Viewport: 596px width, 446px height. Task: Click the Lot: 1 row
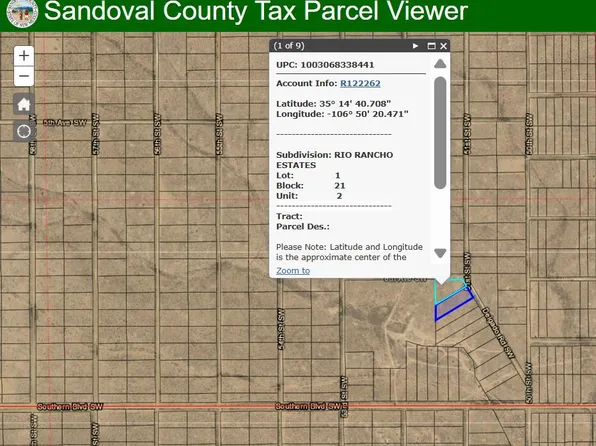click(x=308, y=175)
